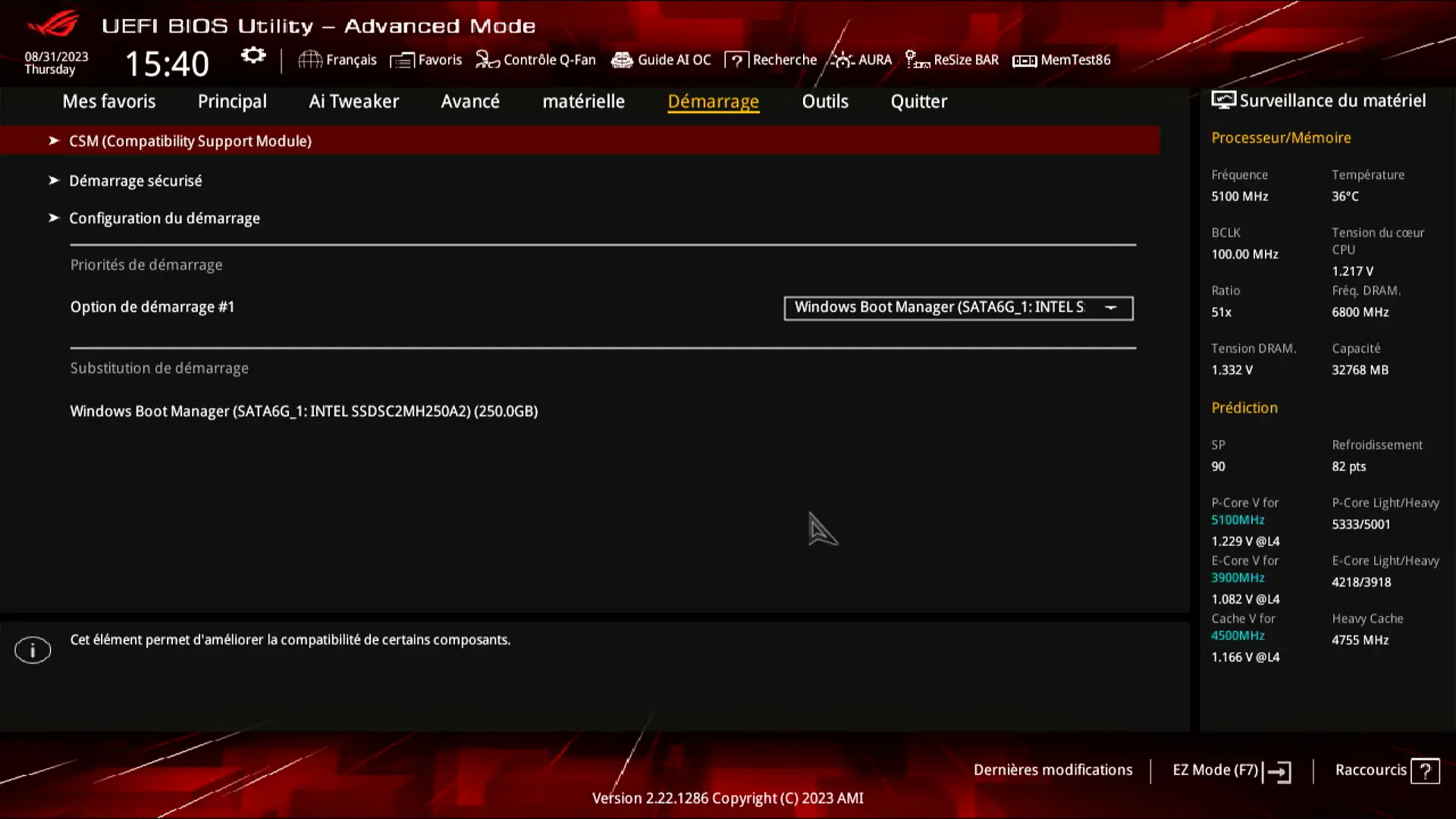Click the hardware monitor screen icon
Viewport: 1456px width, 819px height.
tap(1223, 100)
